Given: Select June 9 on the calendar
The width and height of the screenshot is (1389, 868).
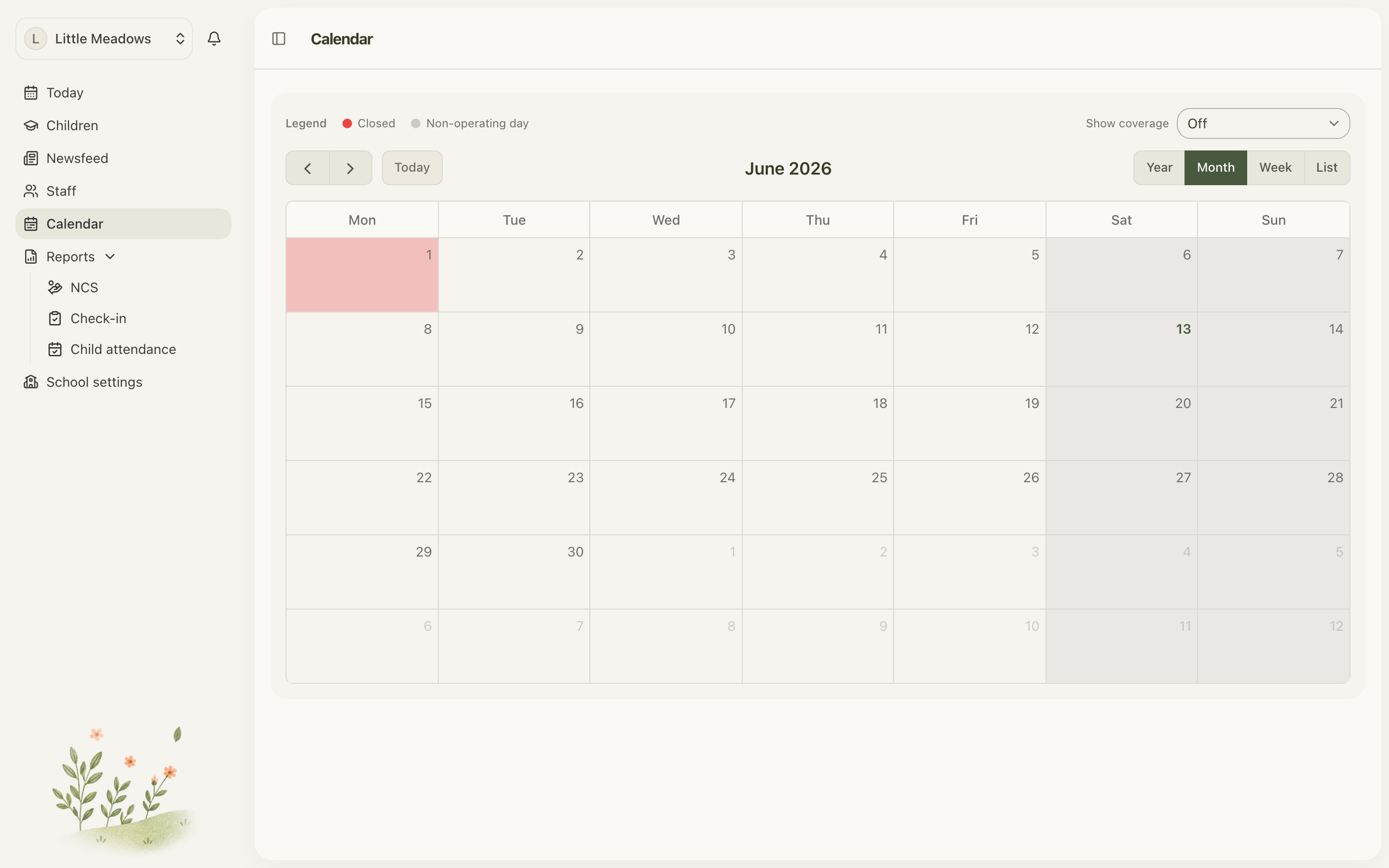Looking at the screenshot, I should click(514, 349).
